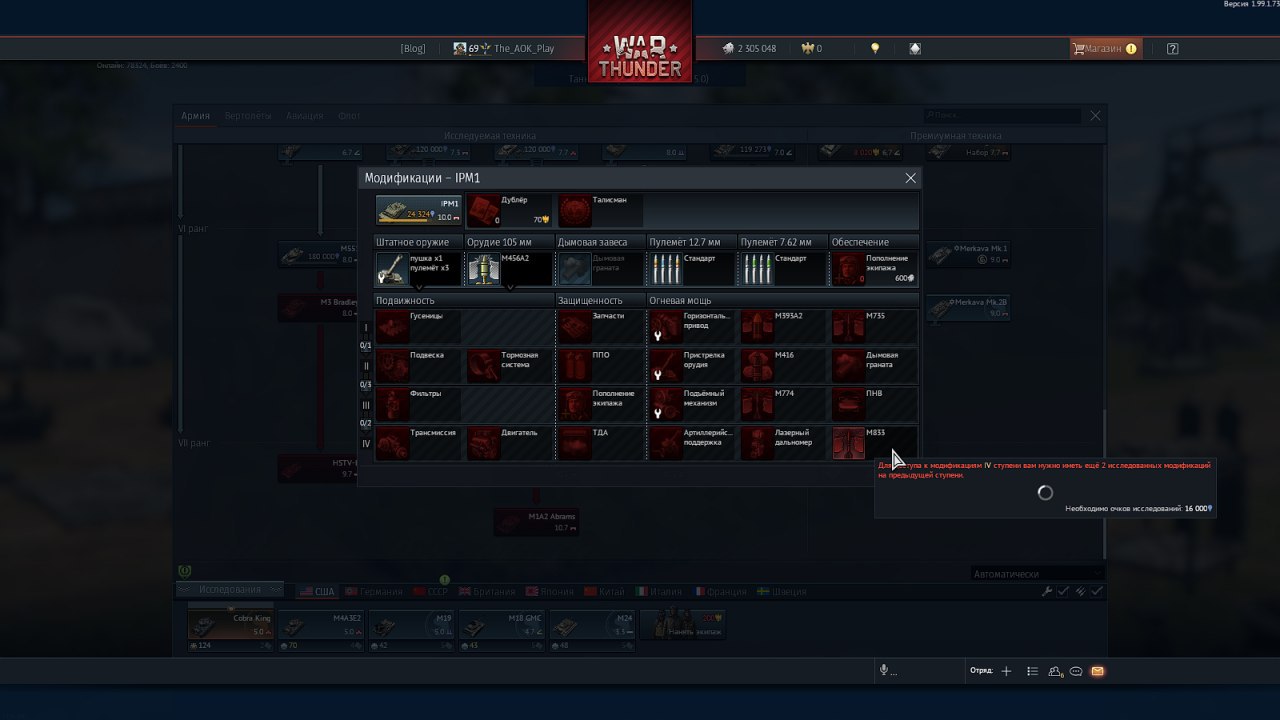Select the СССР nation tab
This screenshot has width=1280, height=720.
pyautogui.click(x=430, y=592)
